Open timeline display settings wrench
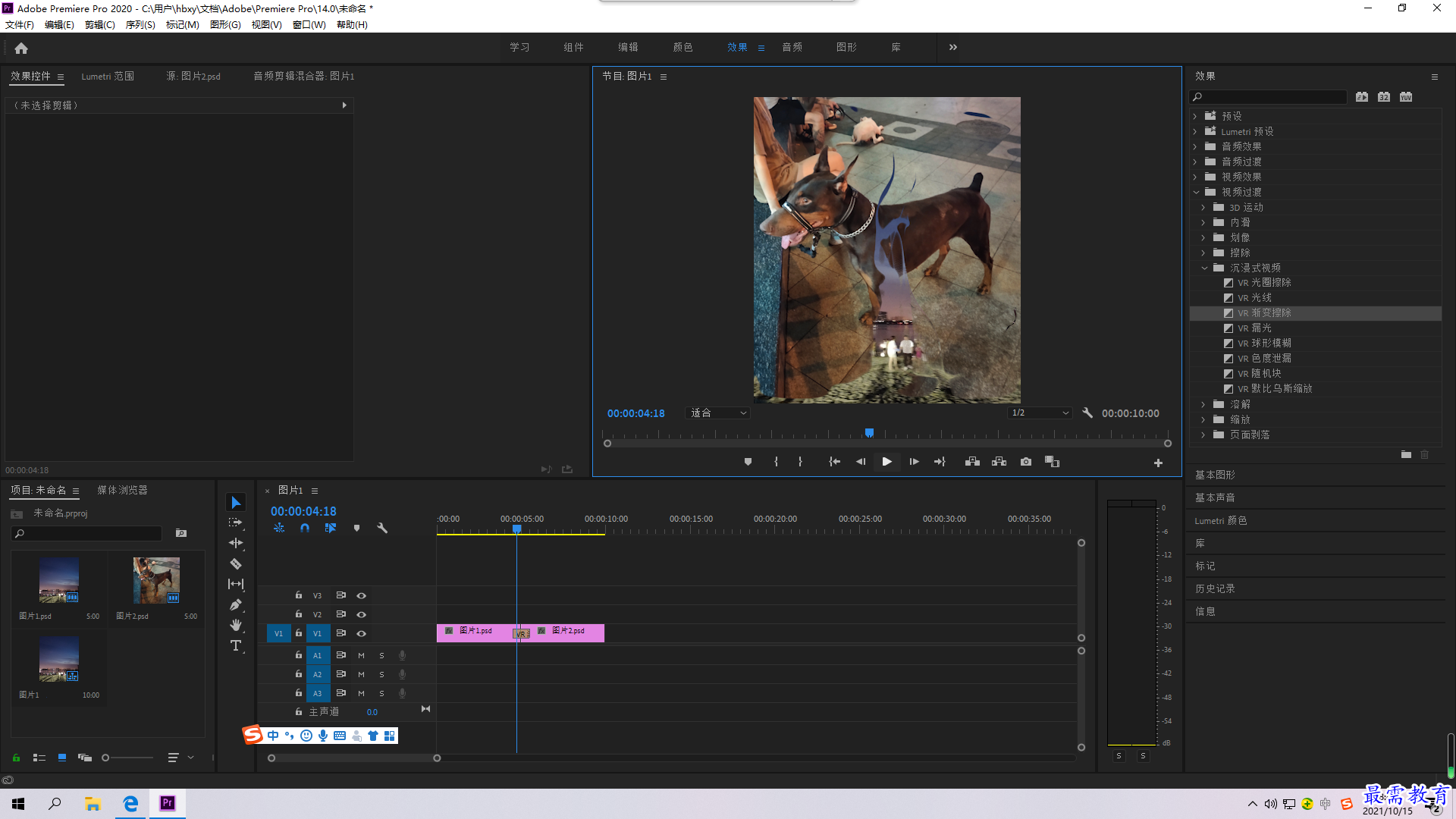This screenshot has height=819, width=1456. pyautogui.click(x=382, y=528)
